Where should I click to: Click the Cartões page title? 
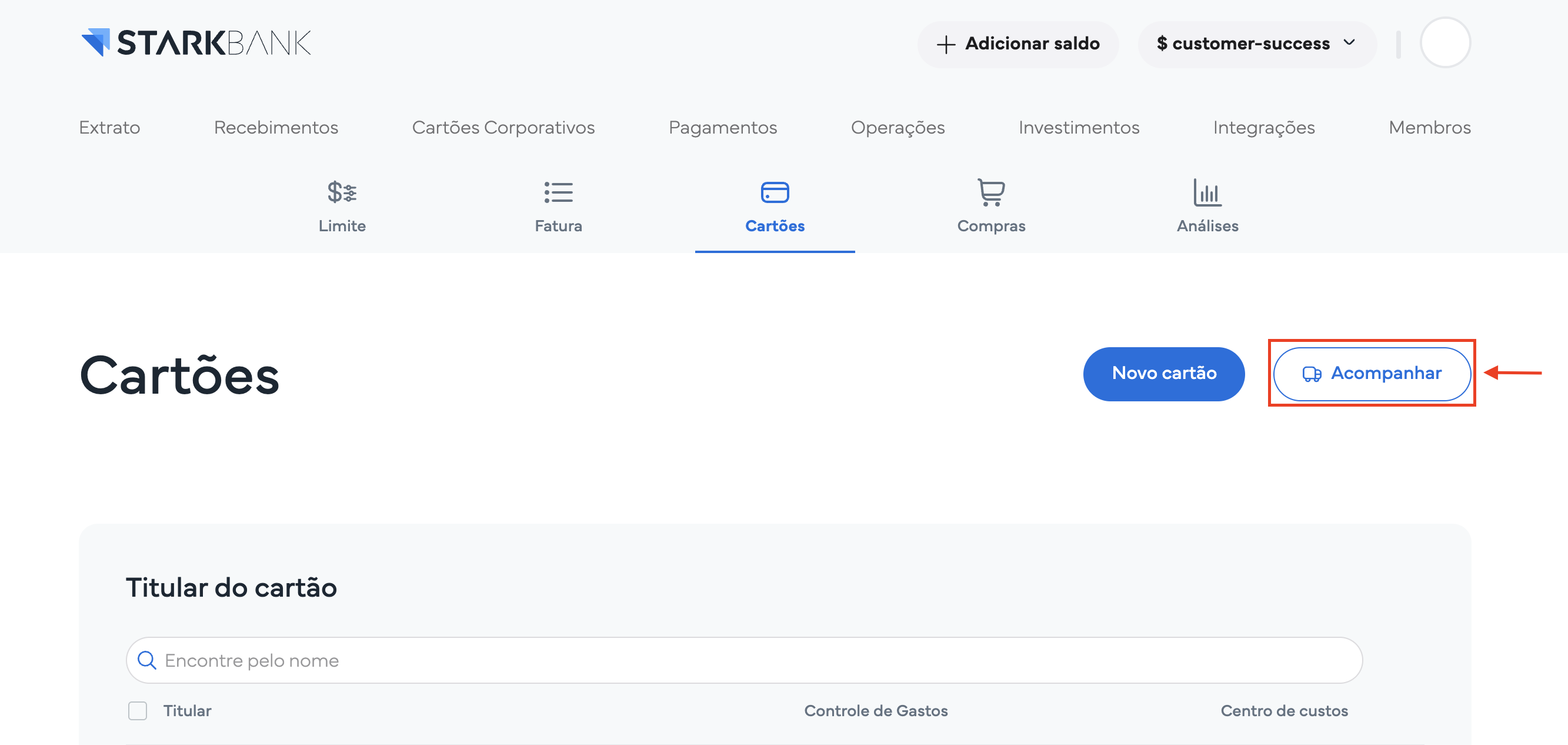click(179, 375)
